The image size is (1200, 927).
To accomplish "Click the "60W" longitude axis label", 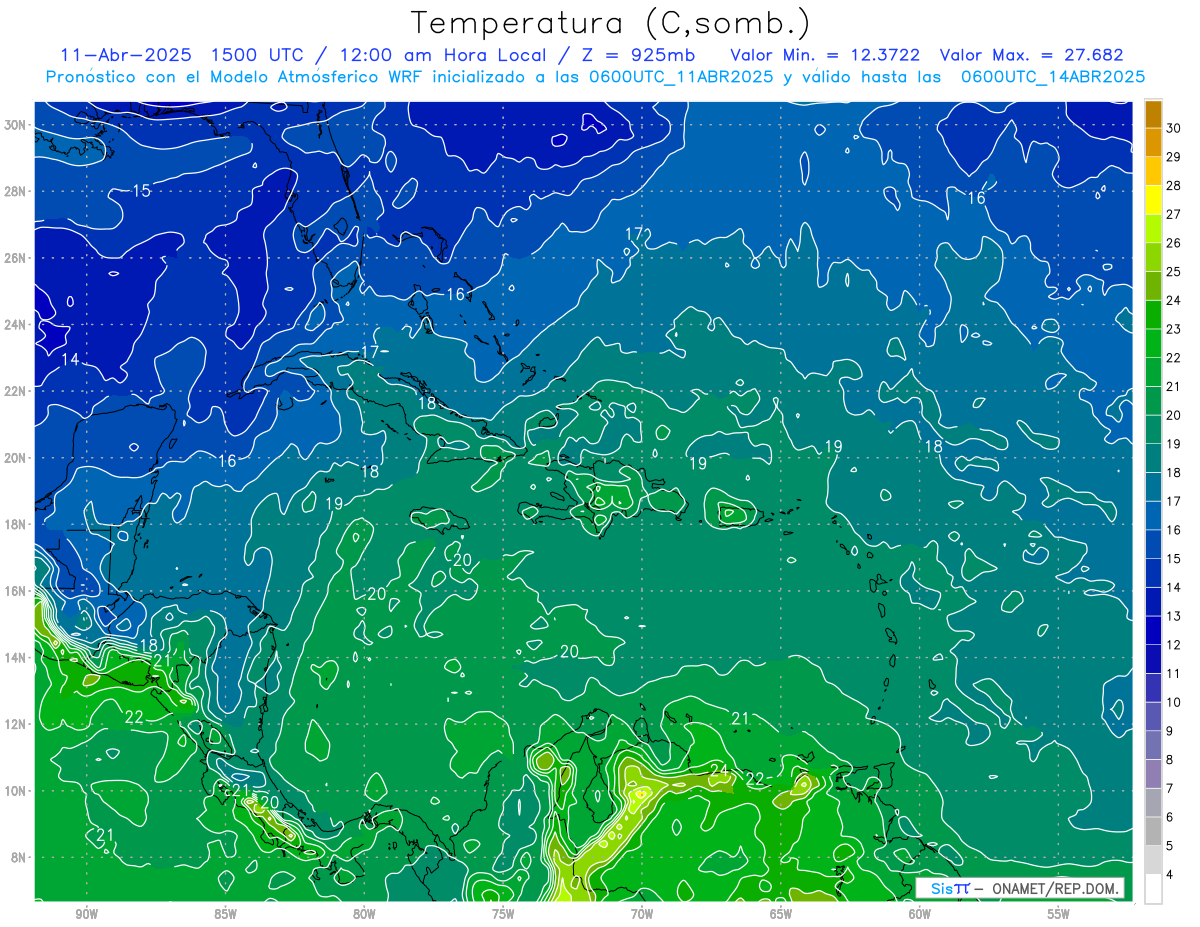I will tap(920, 914).
